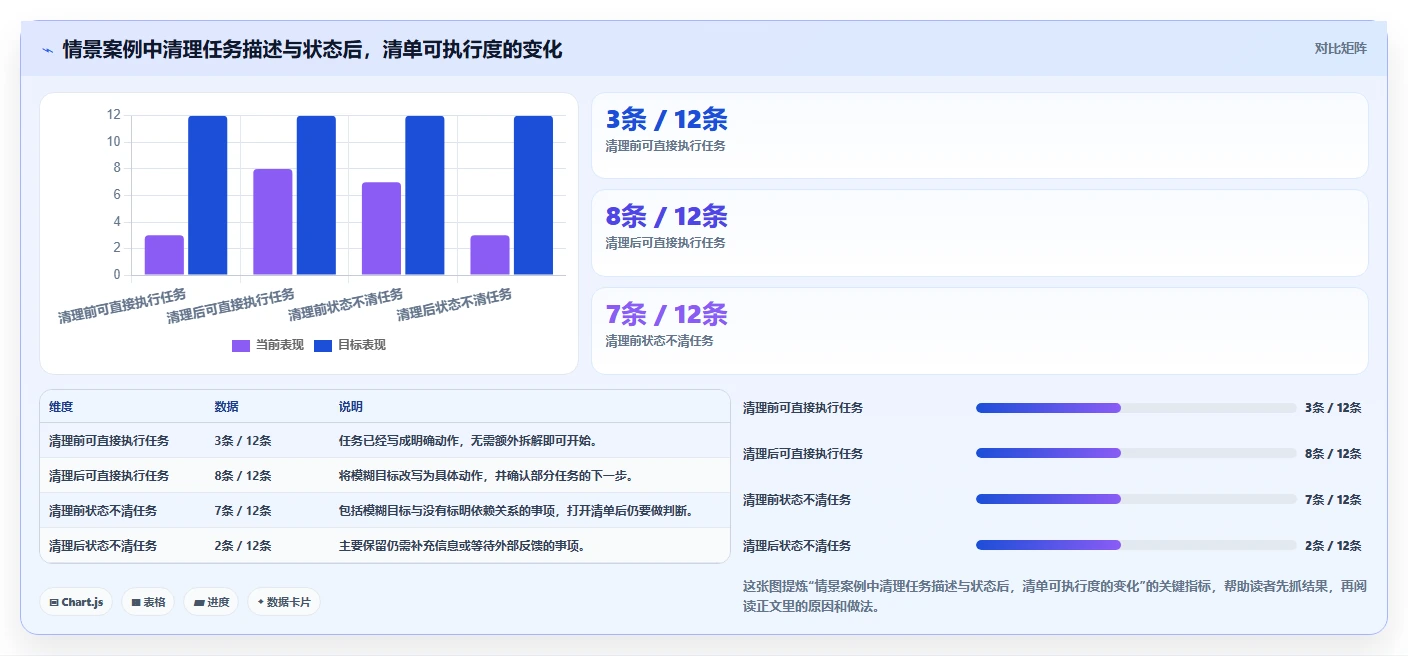
Task: Select the 表格 tag
Action: [x=148, y=602]
